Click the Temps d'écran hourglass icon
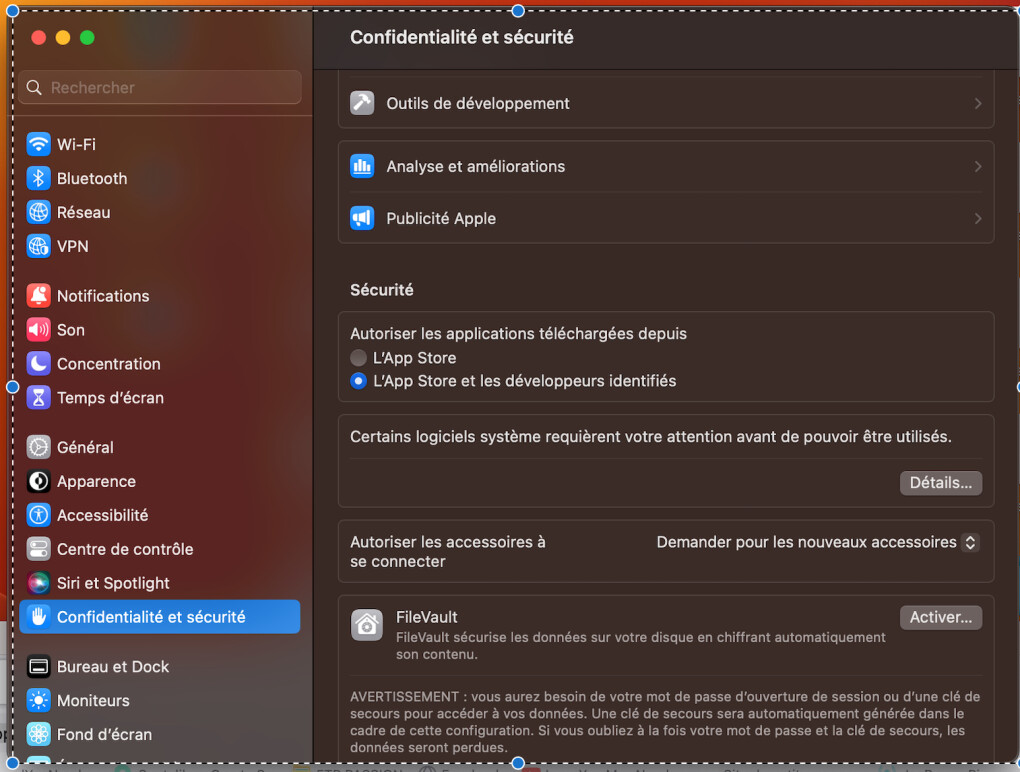The width and height of the screenshot is (1020, 772). coord(38,397)
